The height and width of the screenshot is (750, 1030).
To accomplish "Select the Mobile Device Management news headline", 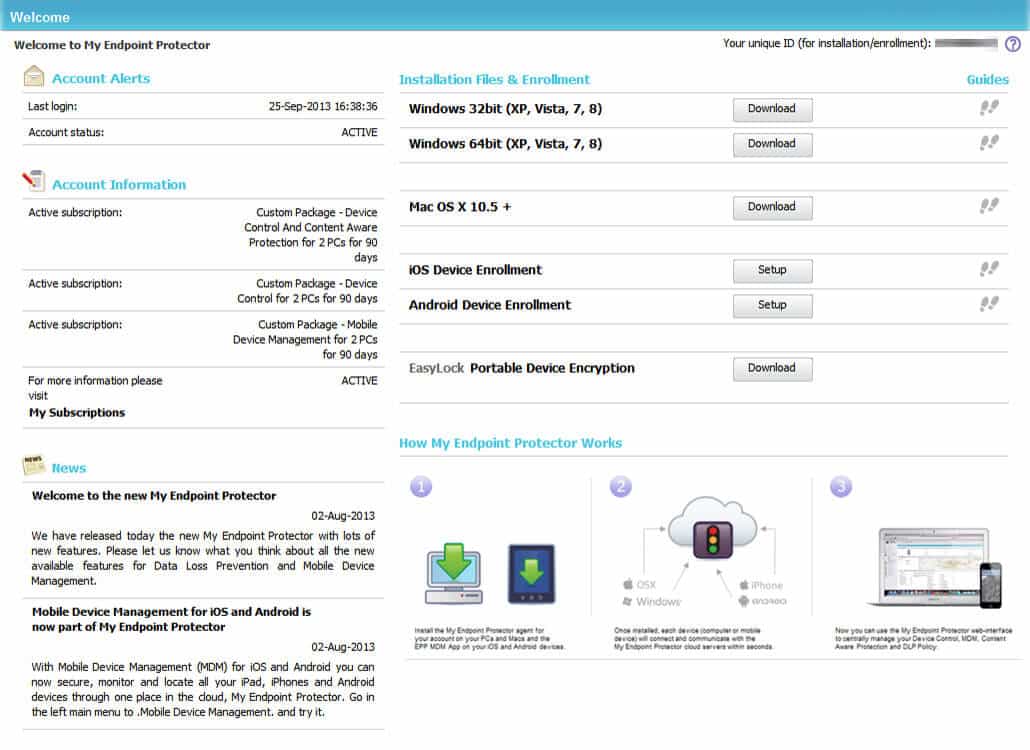I will [171, 619].
